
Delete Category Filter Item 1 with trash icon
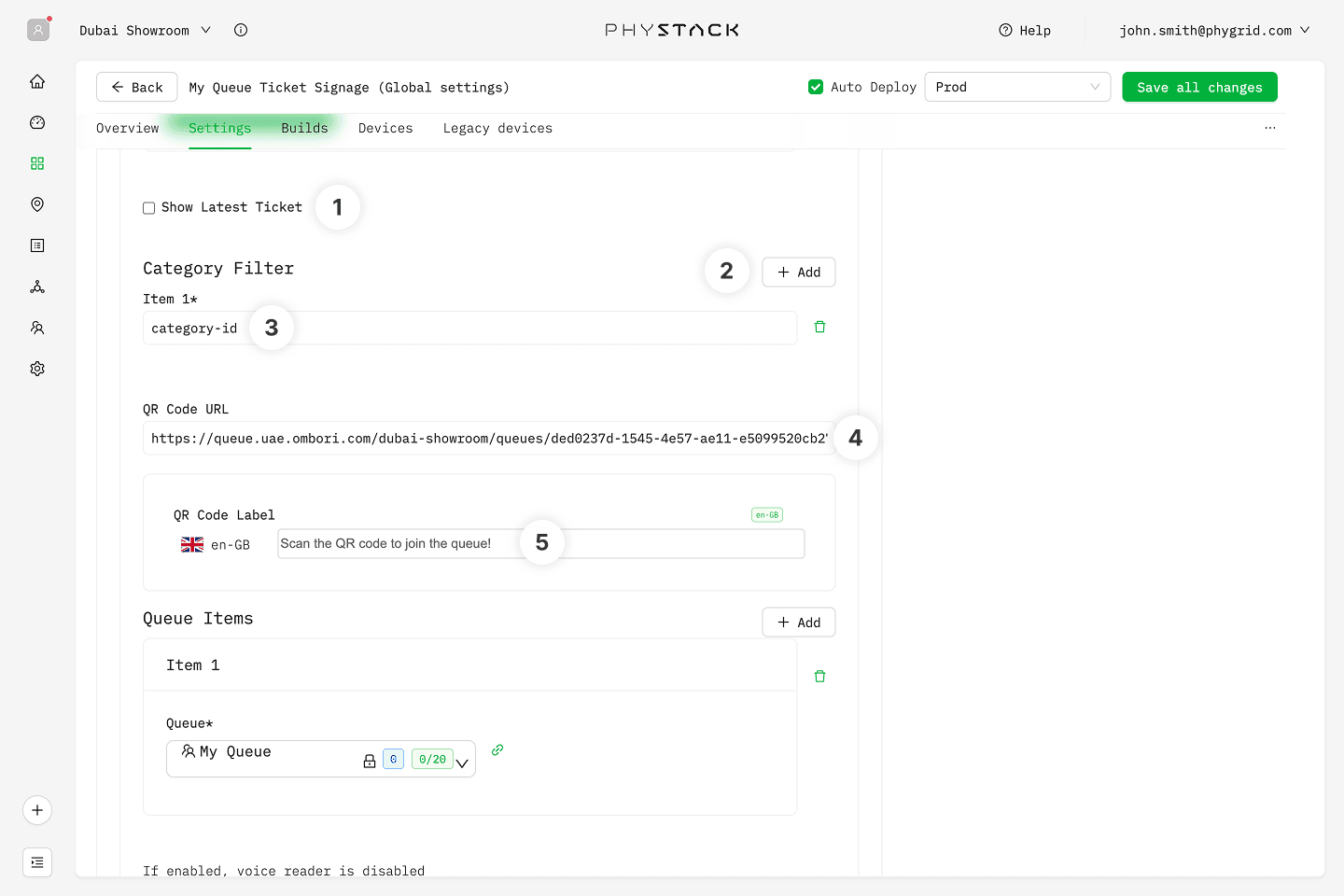pos(819,327)
